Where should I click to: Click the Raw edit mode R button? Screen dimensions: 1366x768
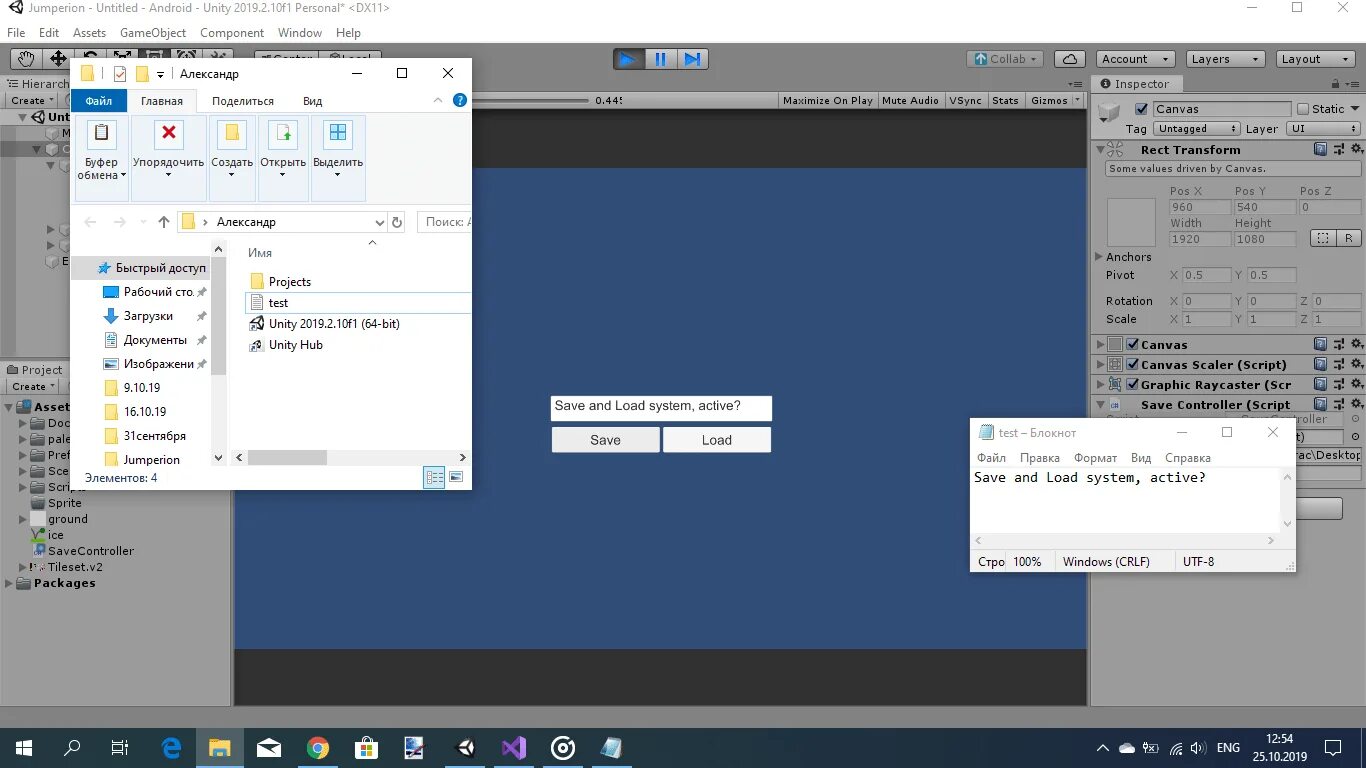(x=1348, y=238)
